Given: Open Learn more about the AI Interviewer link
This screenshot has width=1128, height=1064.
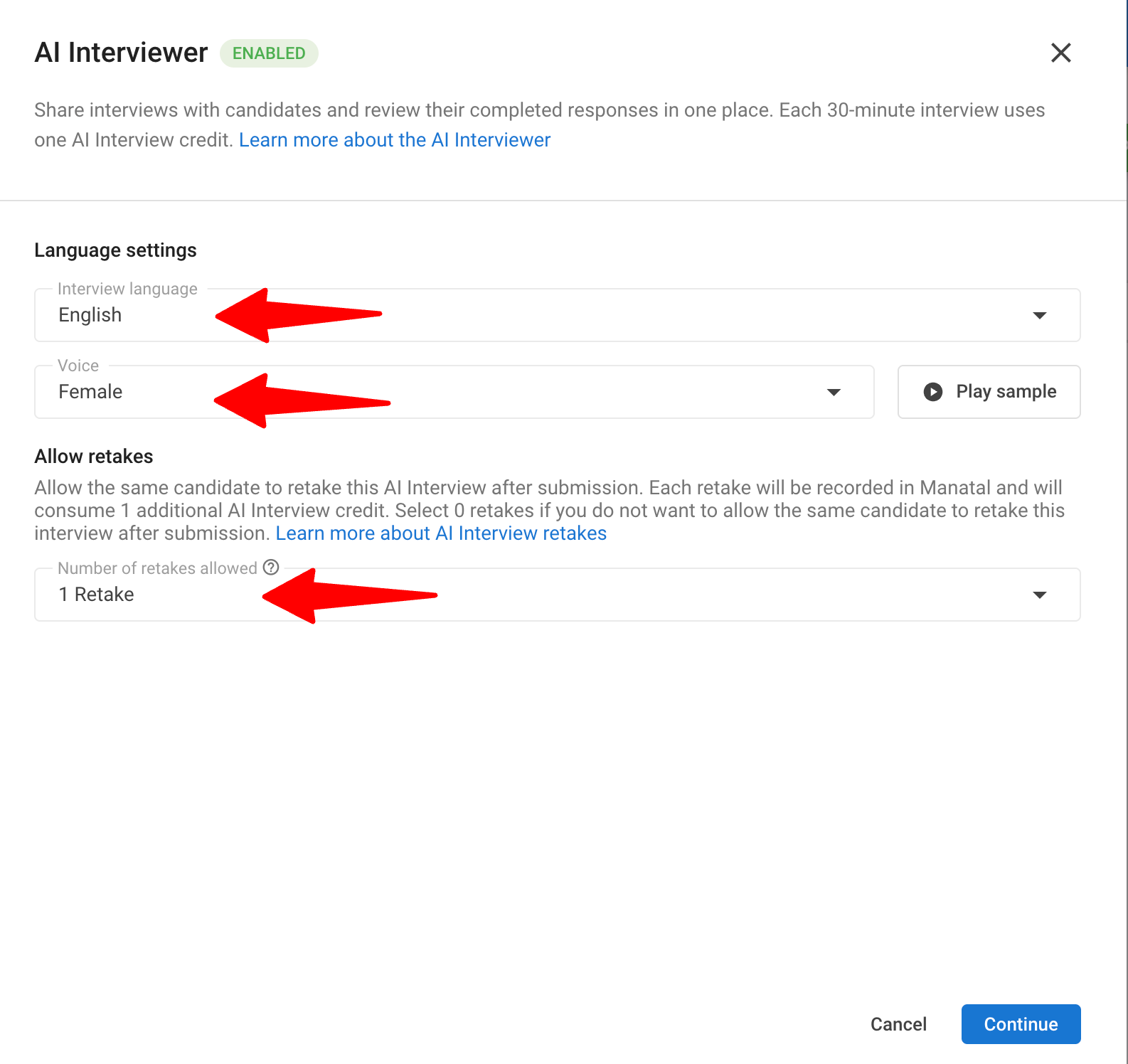Looking at the screenshot, I should pyautogui.click(x=395, y=140).
